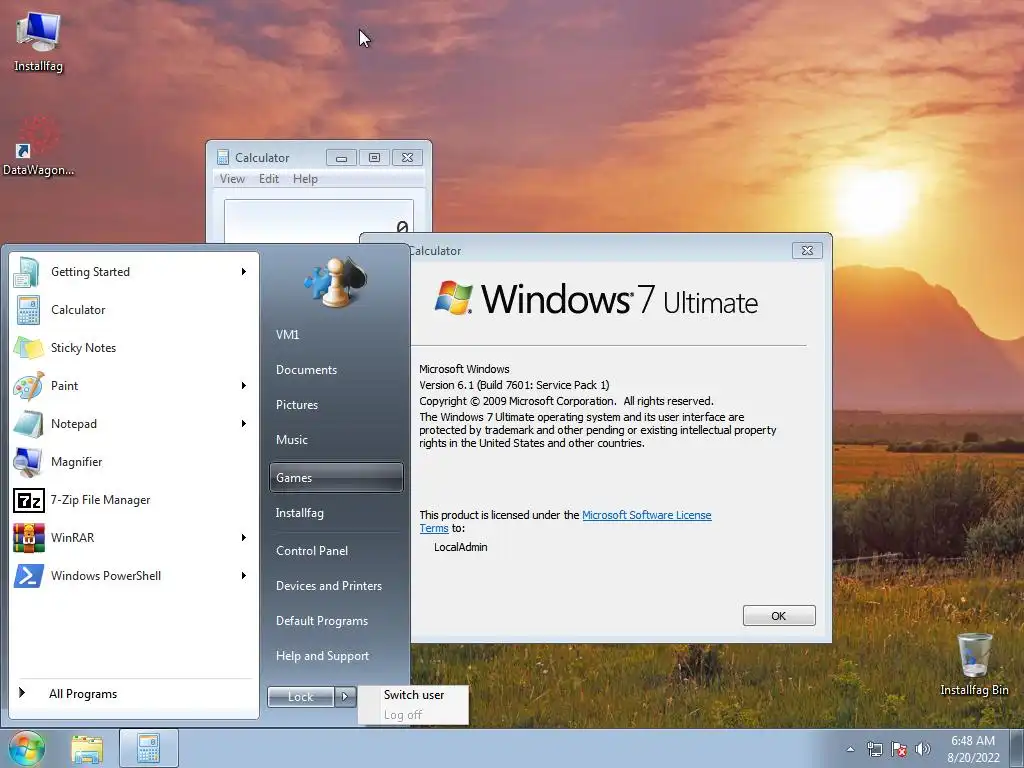Click the volume speaker tray icon

tap(922, 749)
